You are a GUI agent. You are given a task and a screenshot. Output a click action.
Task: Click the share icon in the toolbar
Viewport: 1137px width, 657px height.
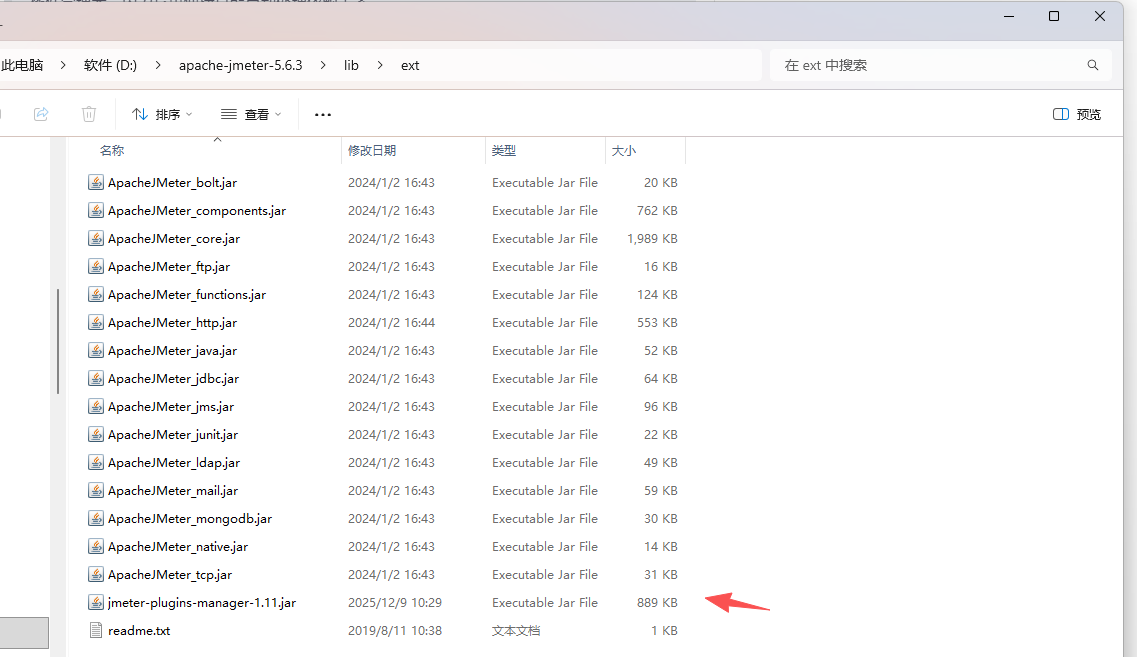point(41,114)
